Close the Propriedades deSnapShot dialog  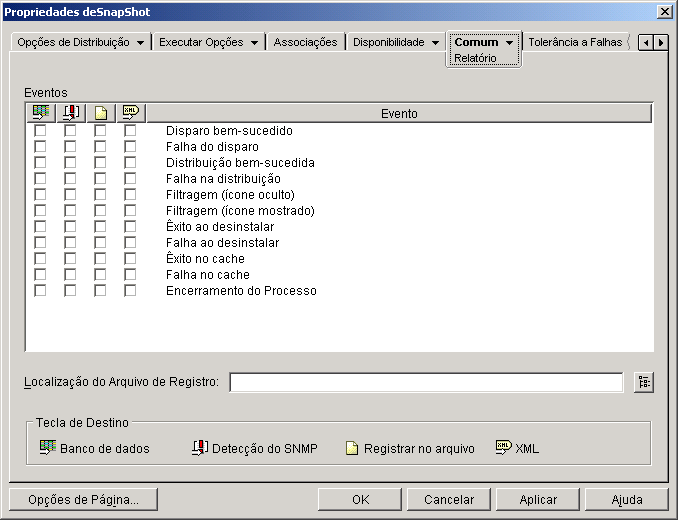point(665,12)
